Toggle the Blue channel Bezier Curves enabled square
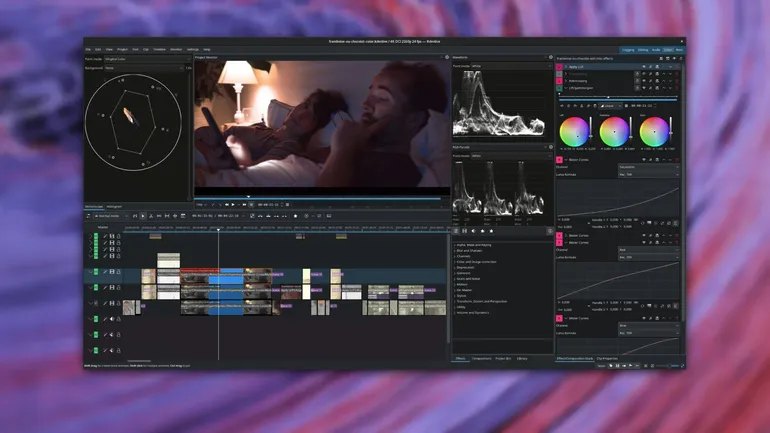The image size is (770, 433). pyautogui.click(x=559, y=319)
